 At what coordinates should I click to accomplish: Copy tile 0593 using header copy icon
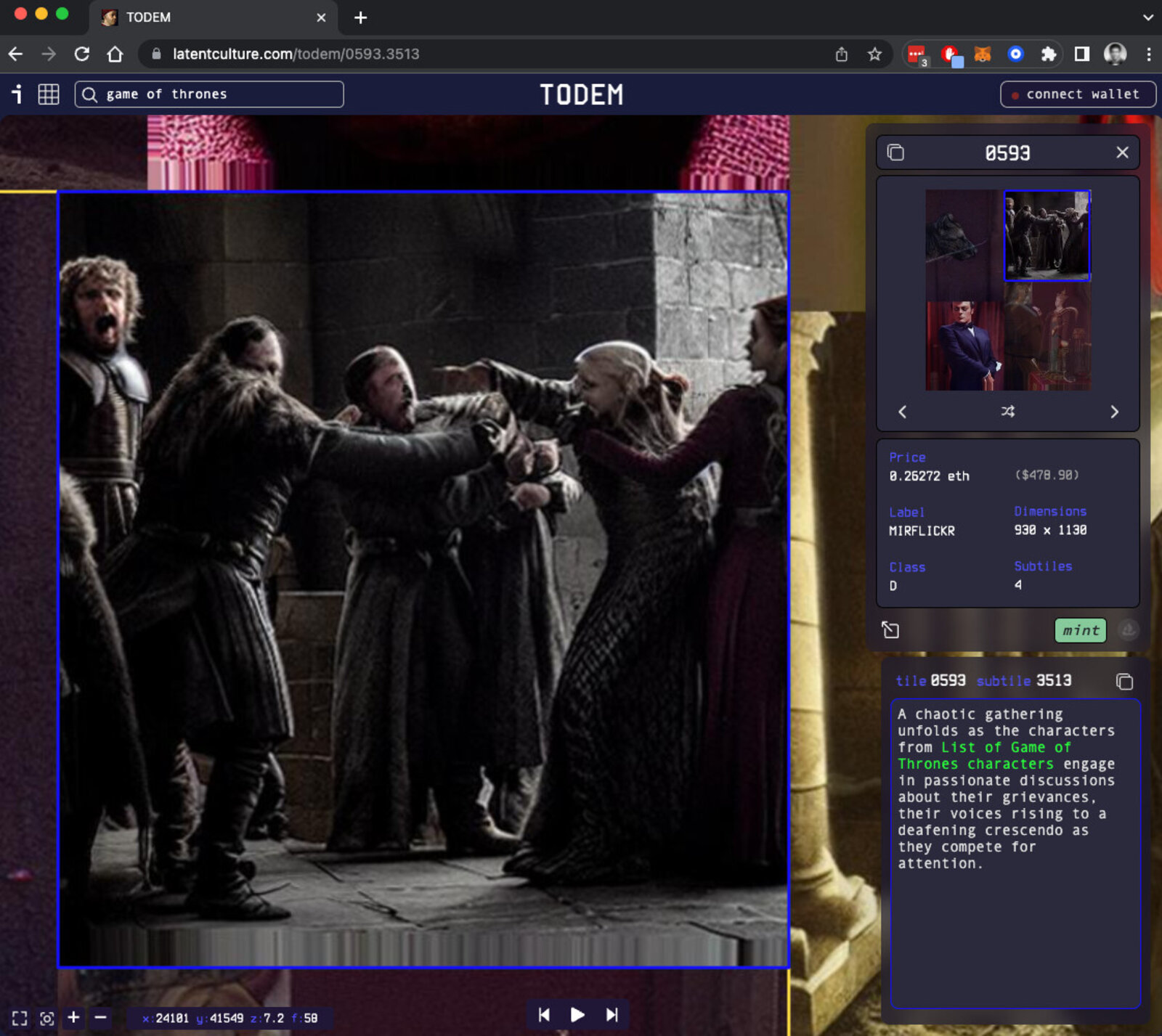click(895, 152)
